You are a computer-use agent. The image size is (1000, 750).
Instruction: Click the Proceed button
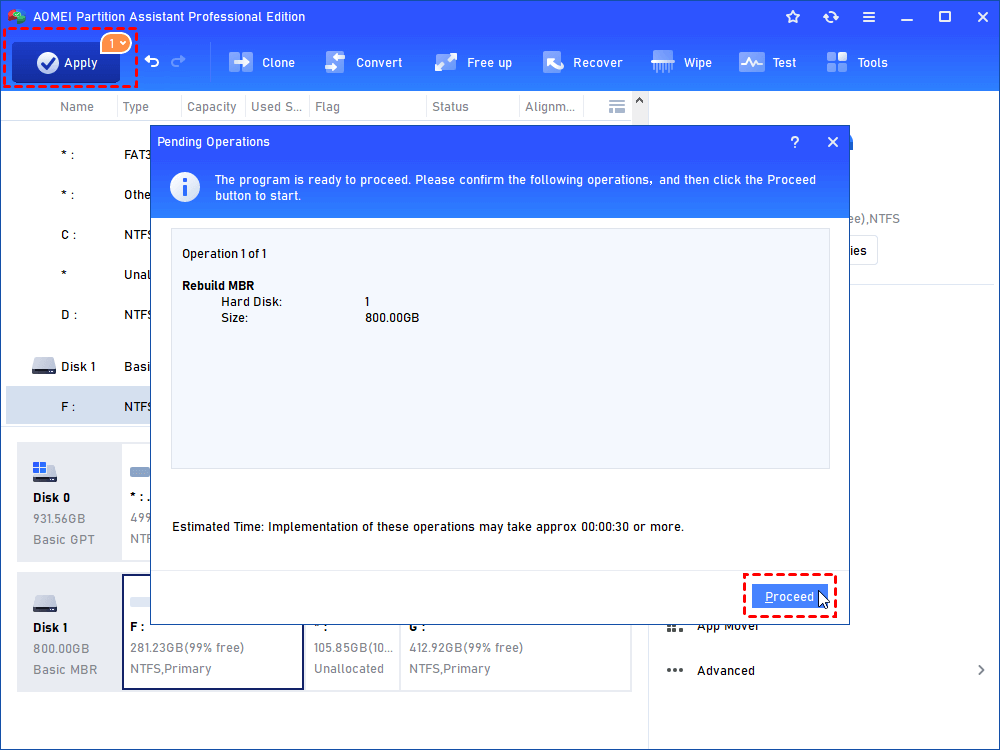click(x=790, y=596)
